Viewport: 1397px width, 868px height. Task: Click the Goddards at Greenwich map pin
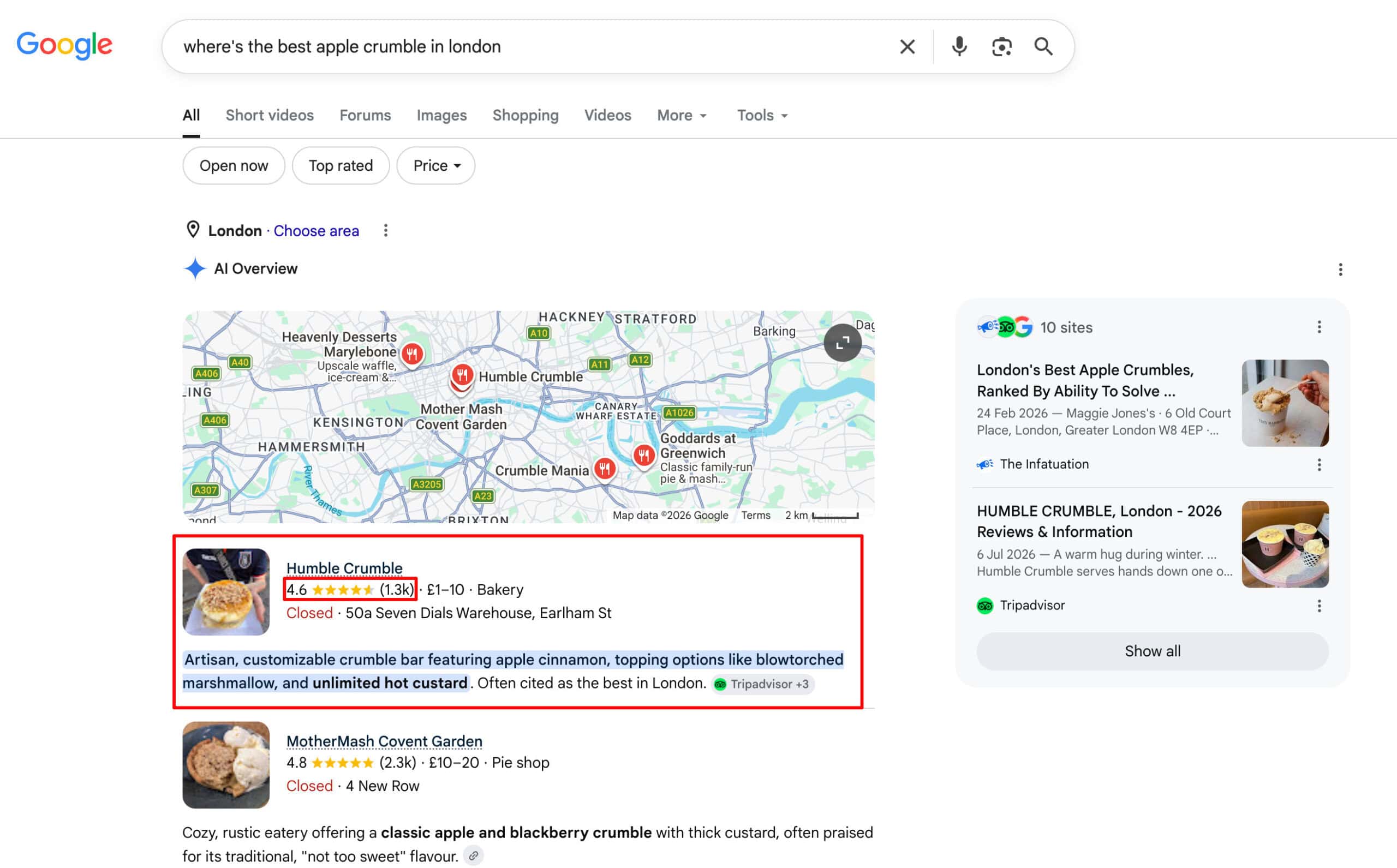(x=644, y=456)
